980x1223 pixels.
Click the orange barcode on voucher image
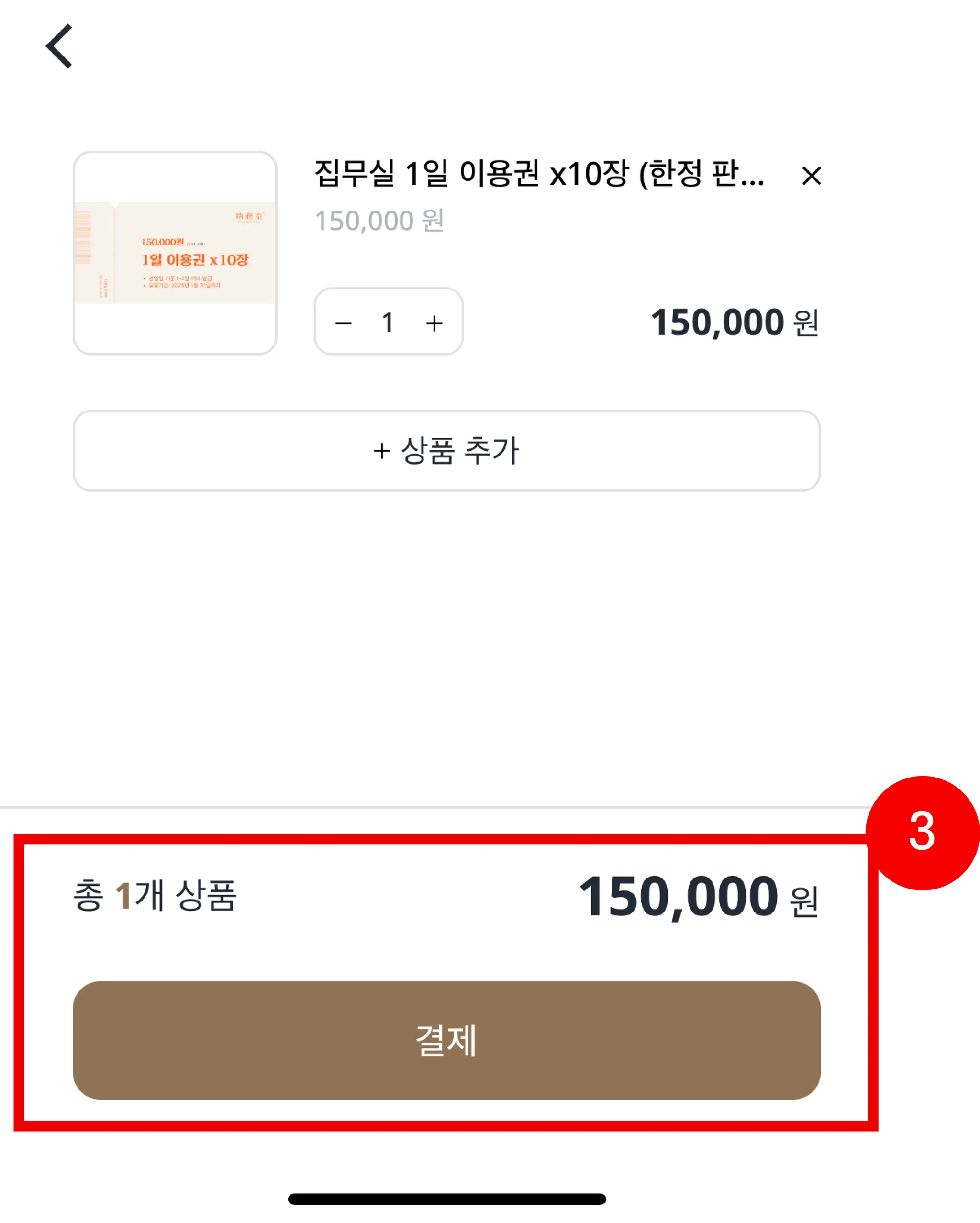(83, 237)
